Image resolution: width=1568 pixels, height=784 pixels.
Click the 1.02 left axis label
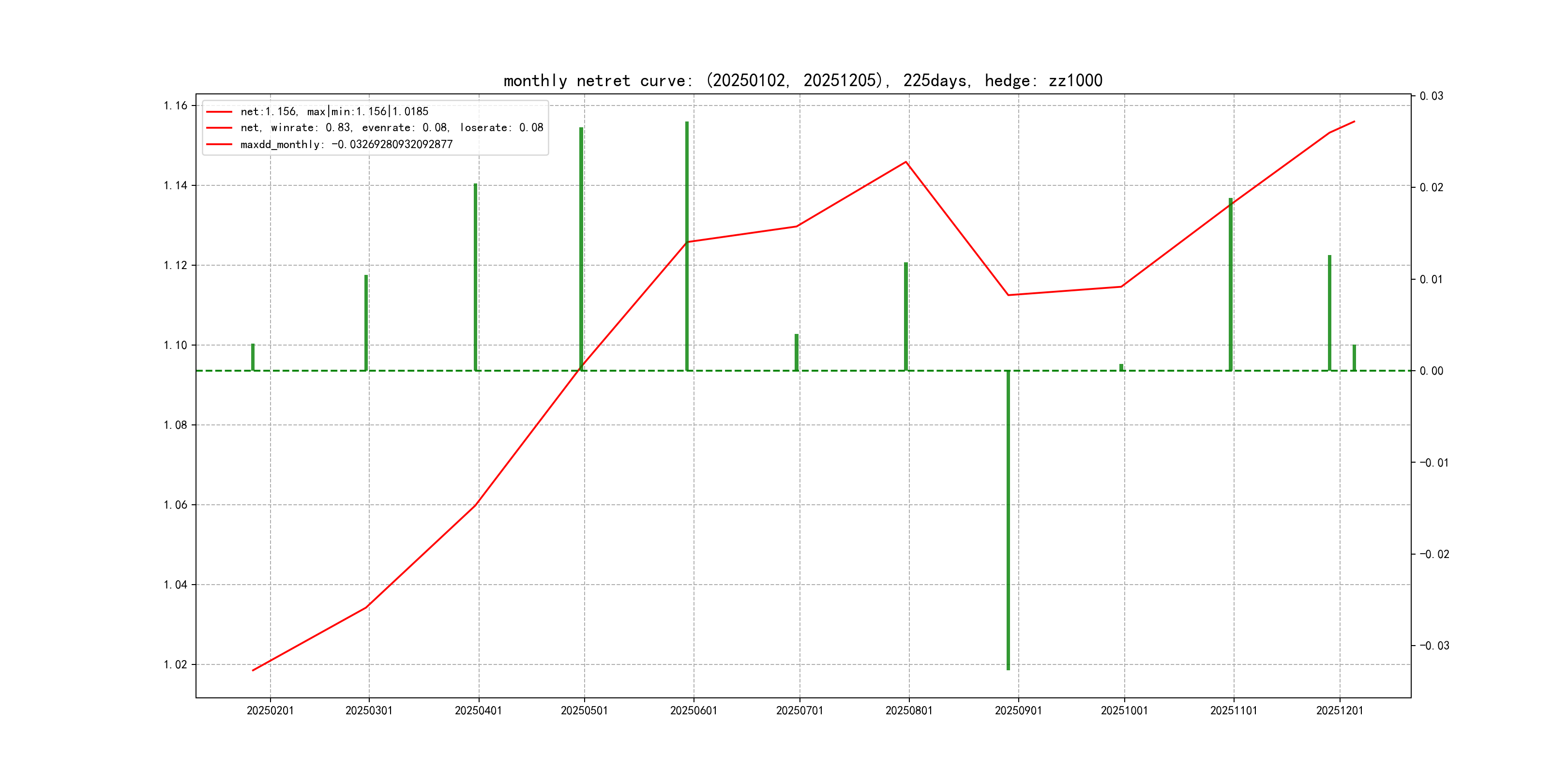coord(175,664)
